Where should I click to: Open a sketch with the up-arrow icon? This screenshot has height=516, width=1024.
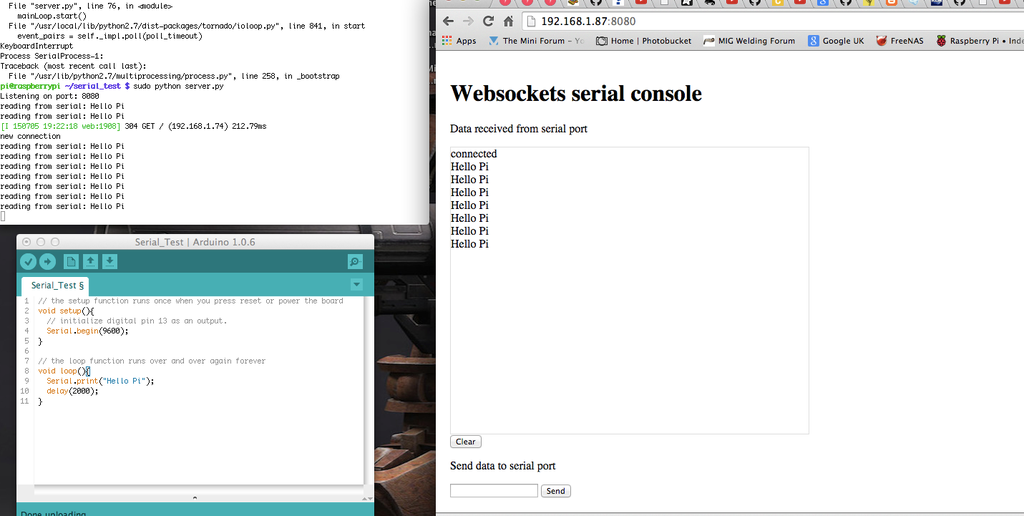(90, 262)
